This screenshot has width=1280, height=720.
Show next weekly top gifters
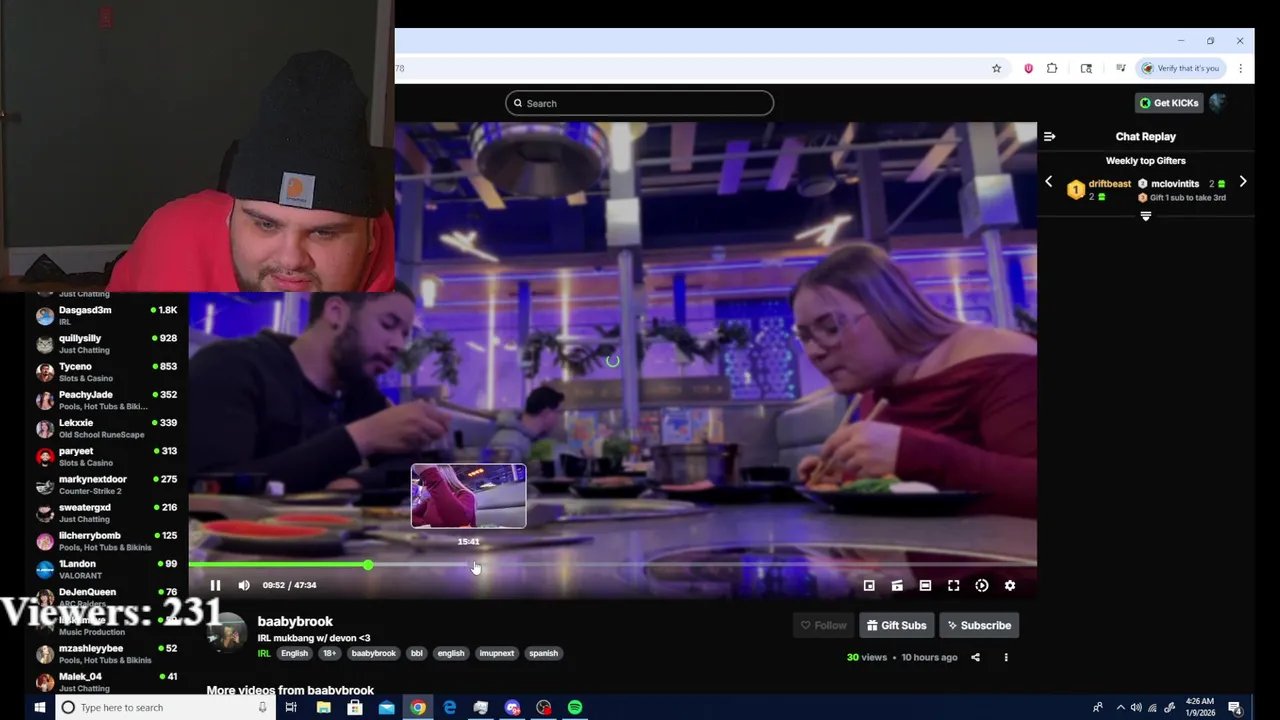coord(1243,182)
